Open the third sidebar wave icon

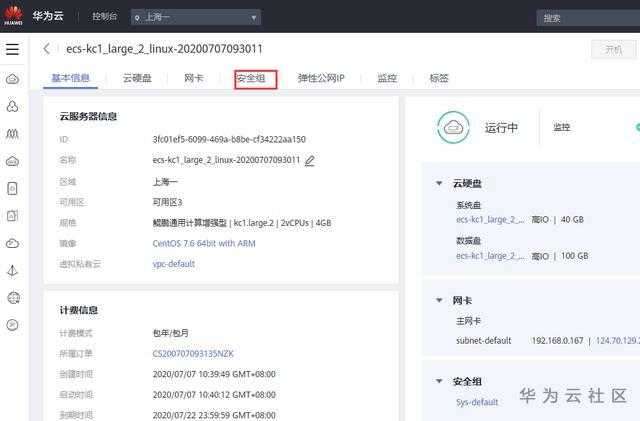tap(12, 134)
